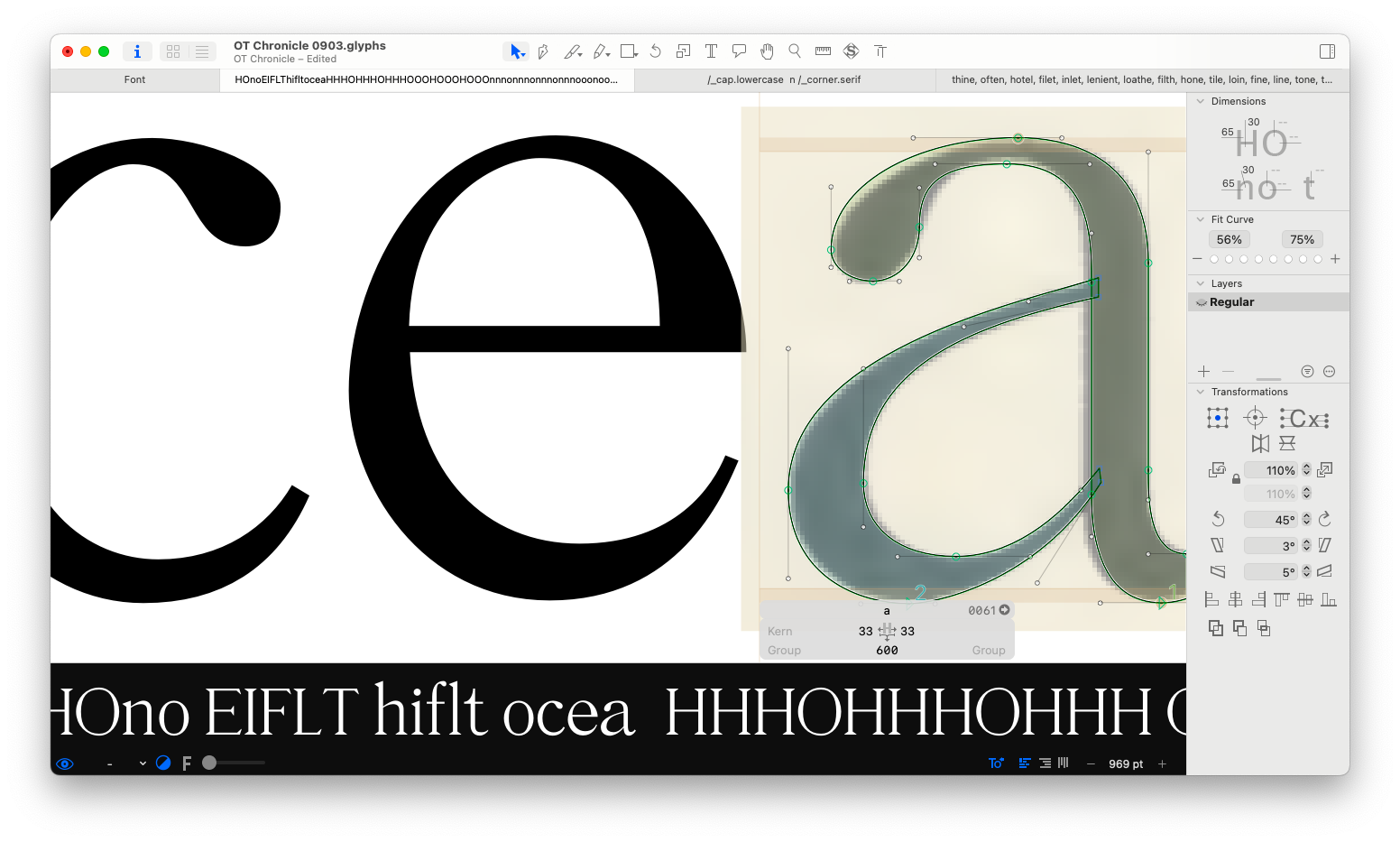This screenshot has width=1400, height=842.
Task: Select the Text tool
Action: [711, 51]
